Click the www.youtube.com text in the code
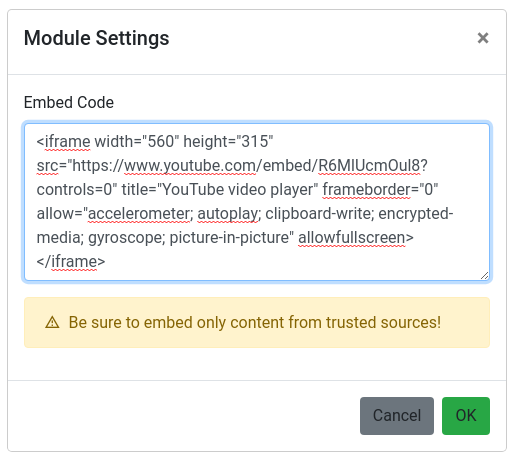514x460 pixels. 190,166
